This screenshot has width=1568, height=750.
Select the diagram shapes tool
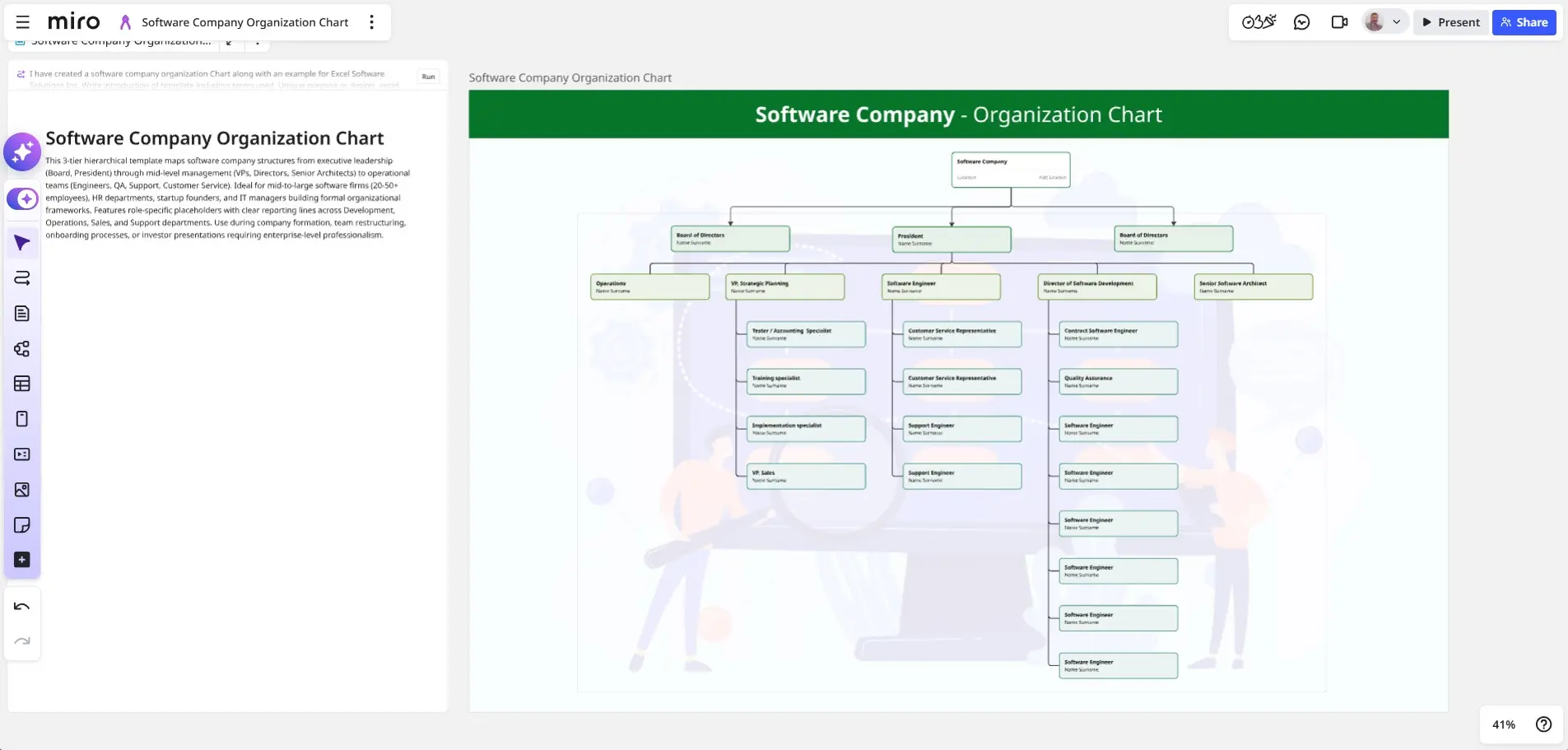pyautogui.click(x=22, y=349)
